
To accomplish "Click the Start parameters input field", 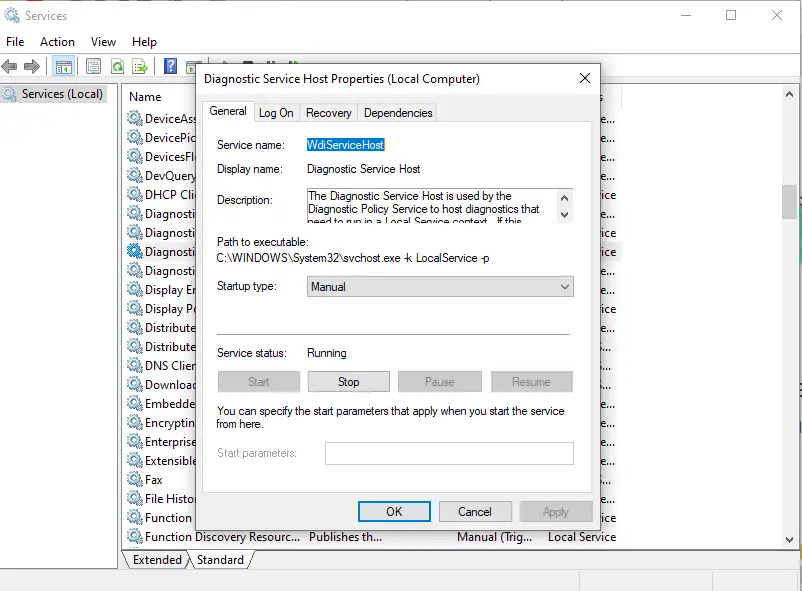I will (449, 453).
